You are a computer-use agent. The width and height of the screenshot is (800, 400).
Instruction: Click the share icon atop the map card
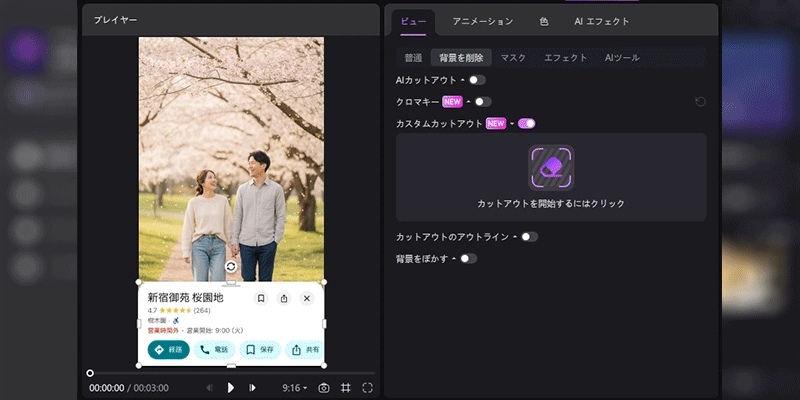point(284,298)
